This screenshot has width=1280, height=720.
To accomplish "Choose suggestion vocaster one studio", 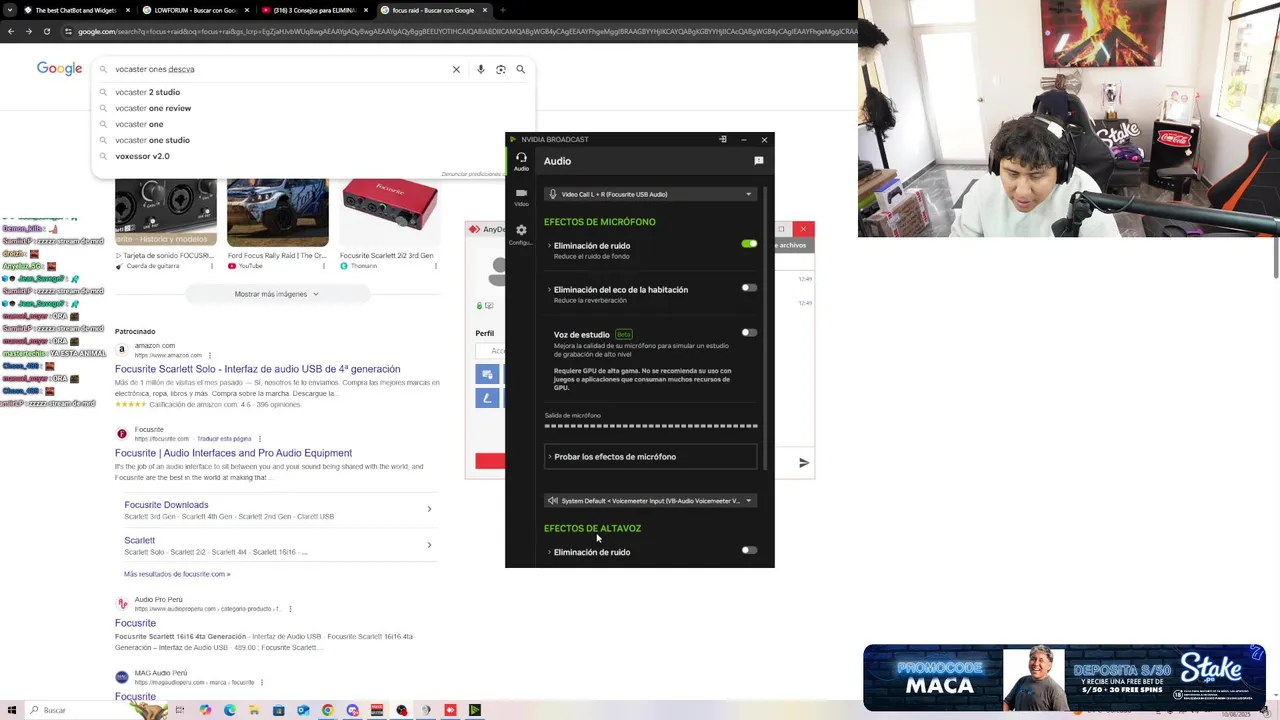I will tap(152, 140).
